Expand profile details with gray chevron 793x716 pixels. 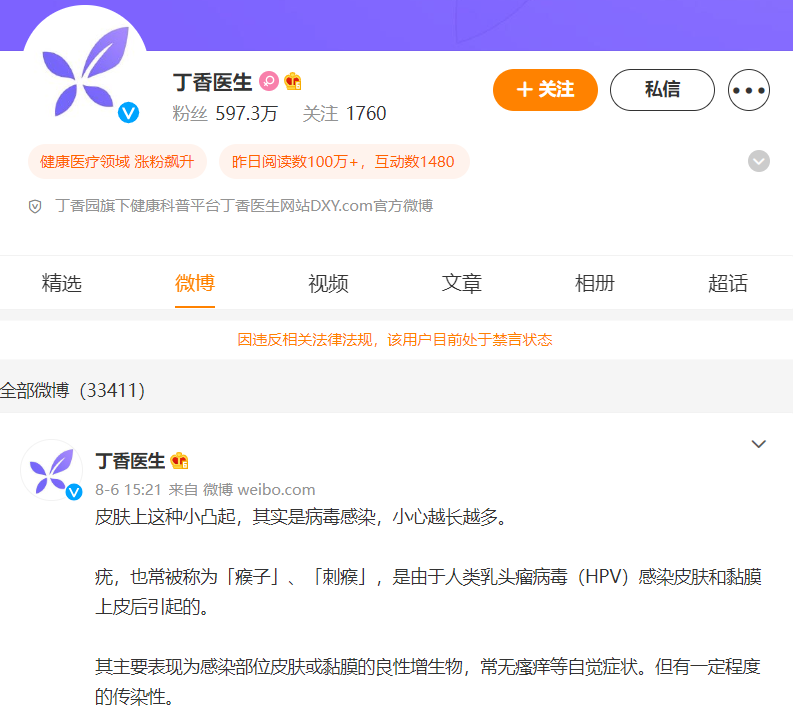coord(759,161)
